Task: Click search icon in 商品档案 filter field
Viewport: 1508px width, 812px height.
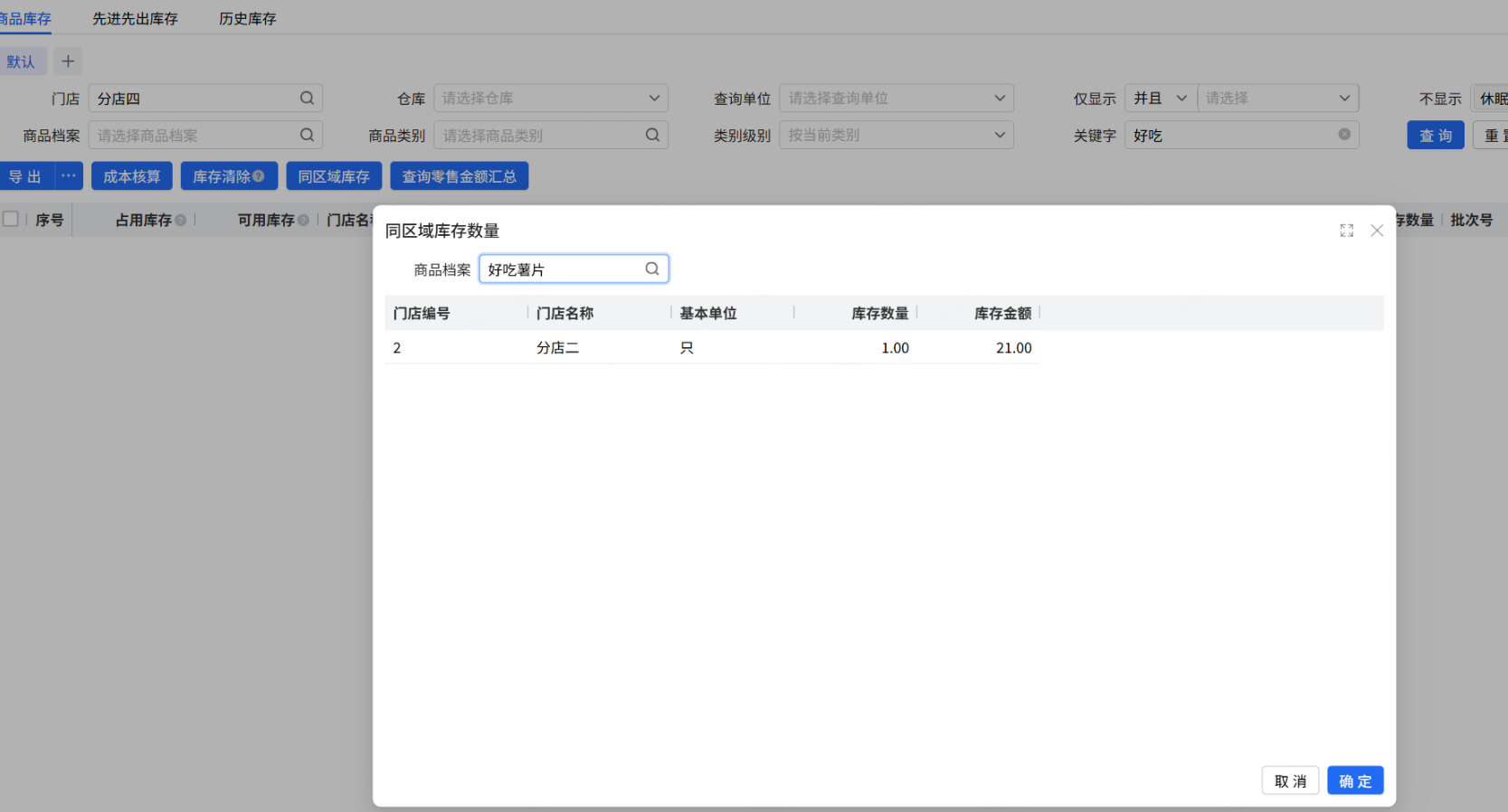Action: tap(308, 135)
